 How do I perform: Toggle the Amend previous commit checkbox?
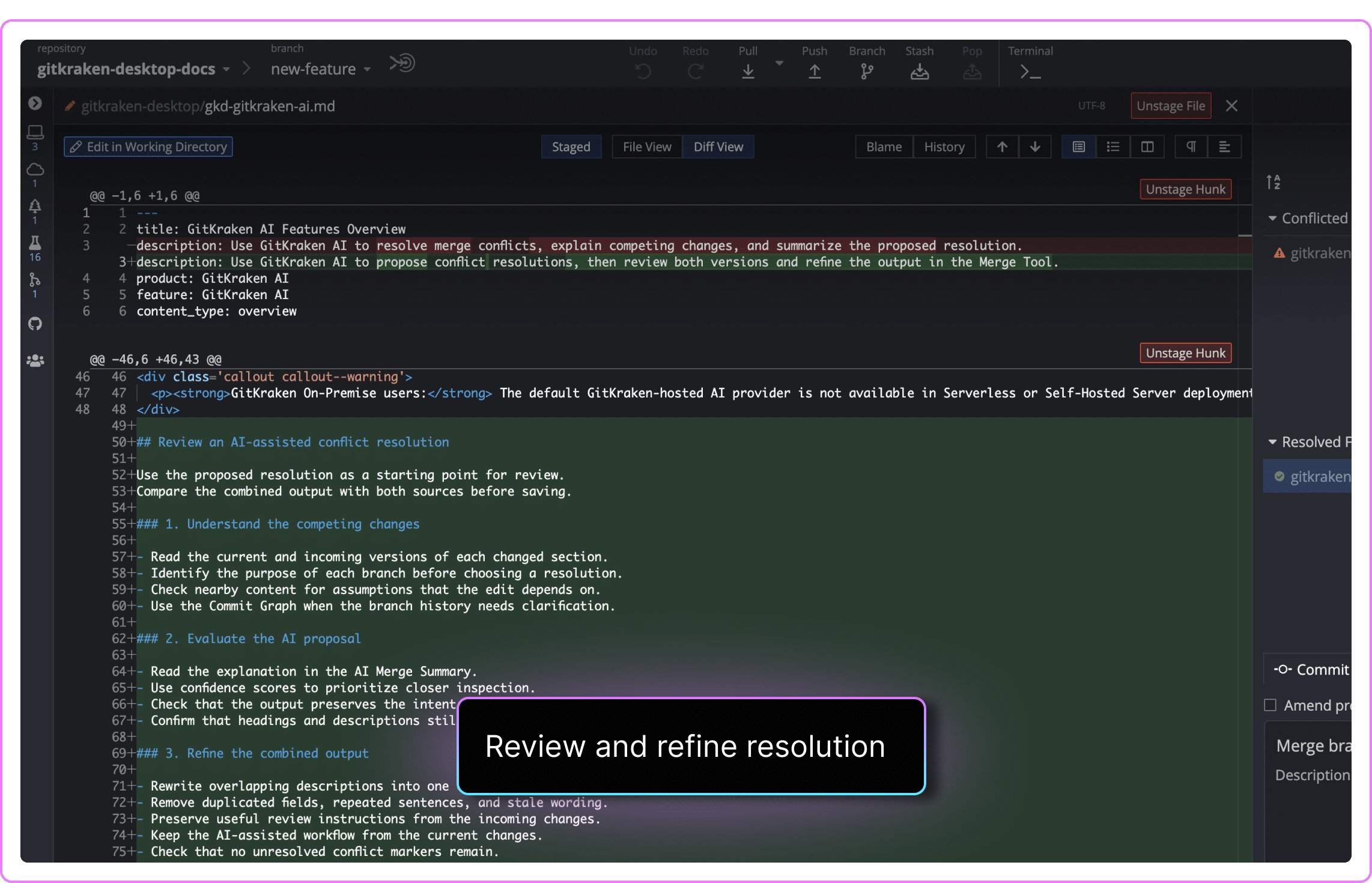[1270, 705]
